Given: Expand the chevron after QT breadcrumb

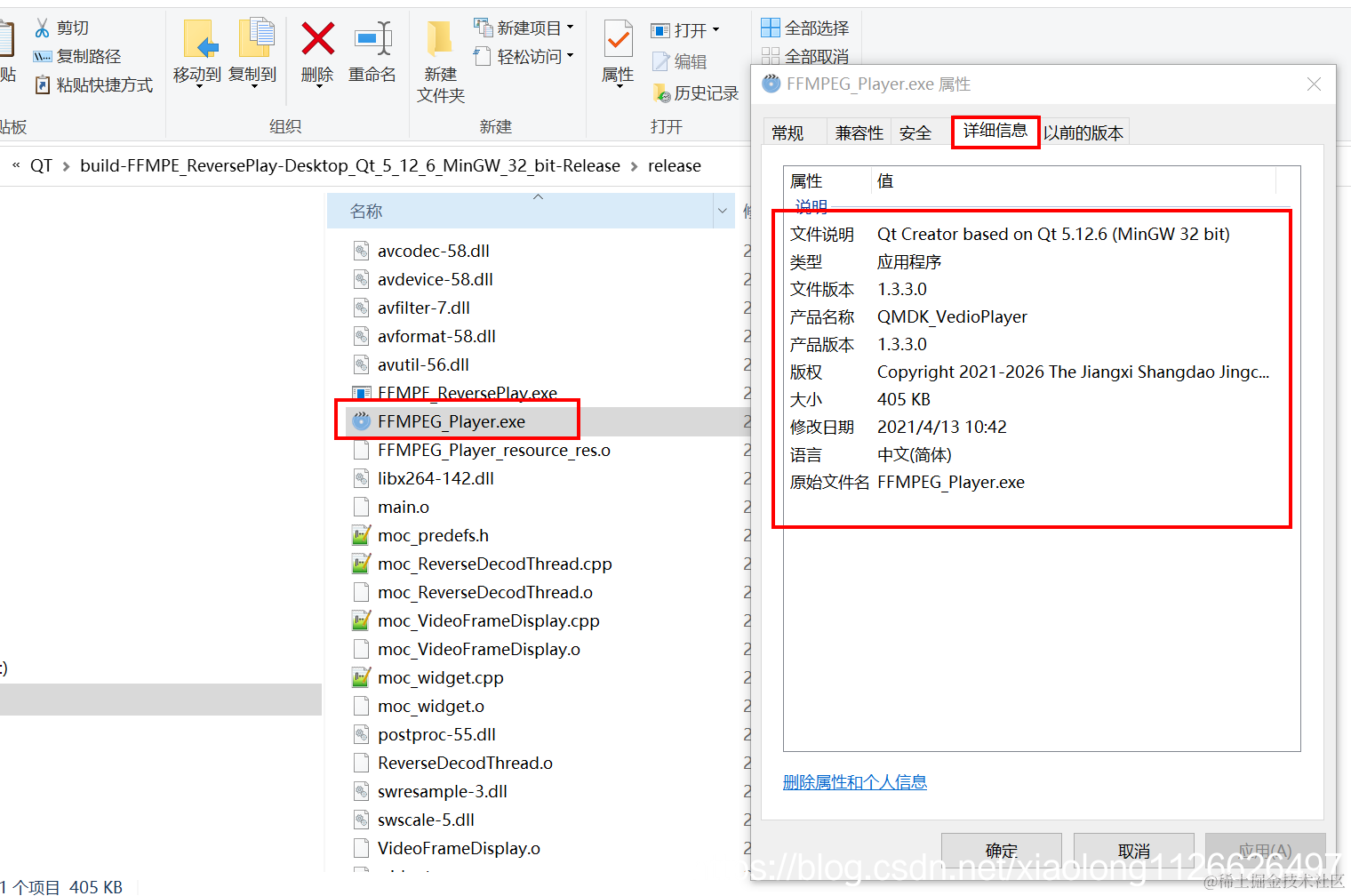Looking at the screenshot, I should coord(66,166).
